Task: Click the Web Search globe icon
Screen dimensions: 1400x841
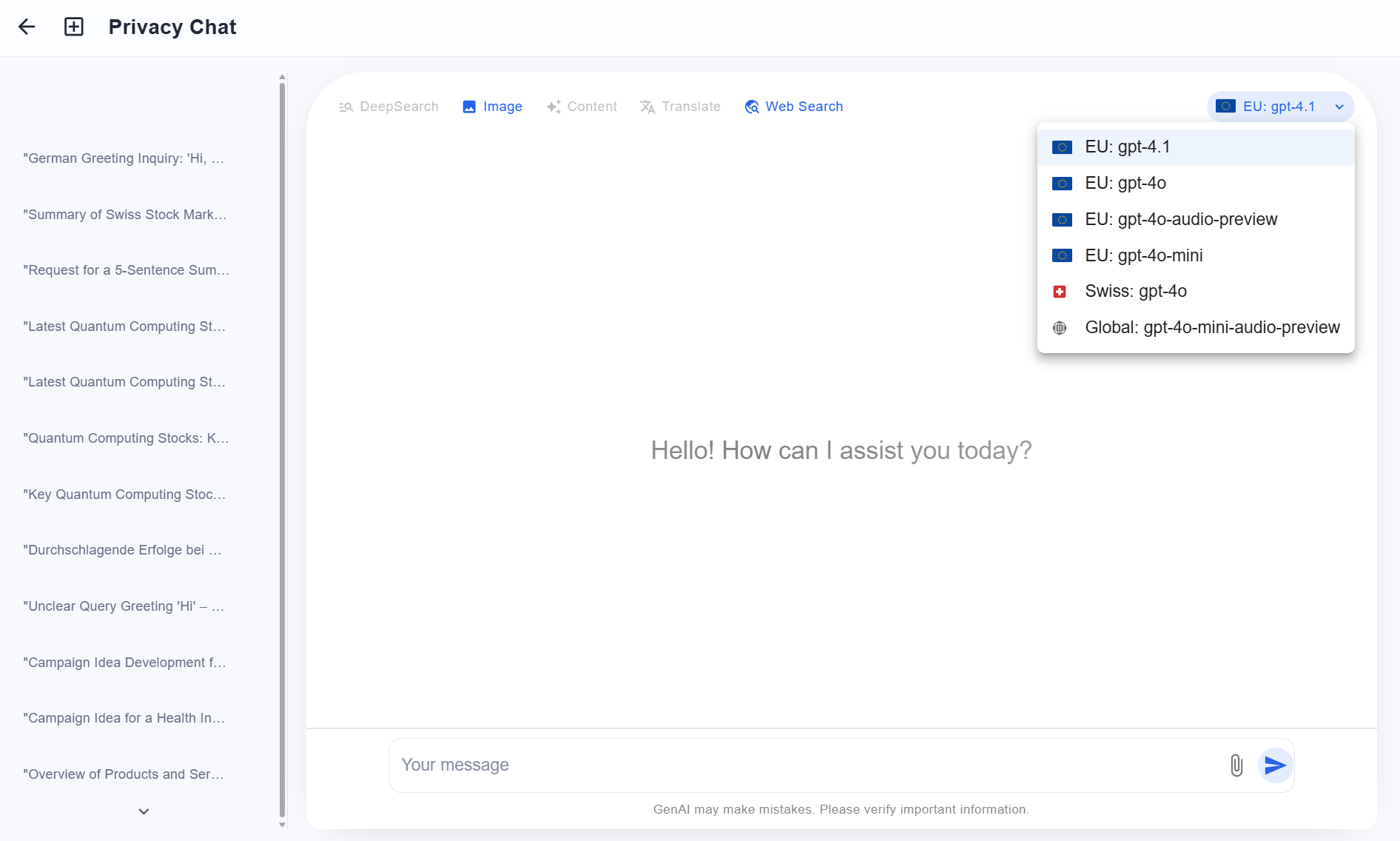Action: tap(752, 107)
